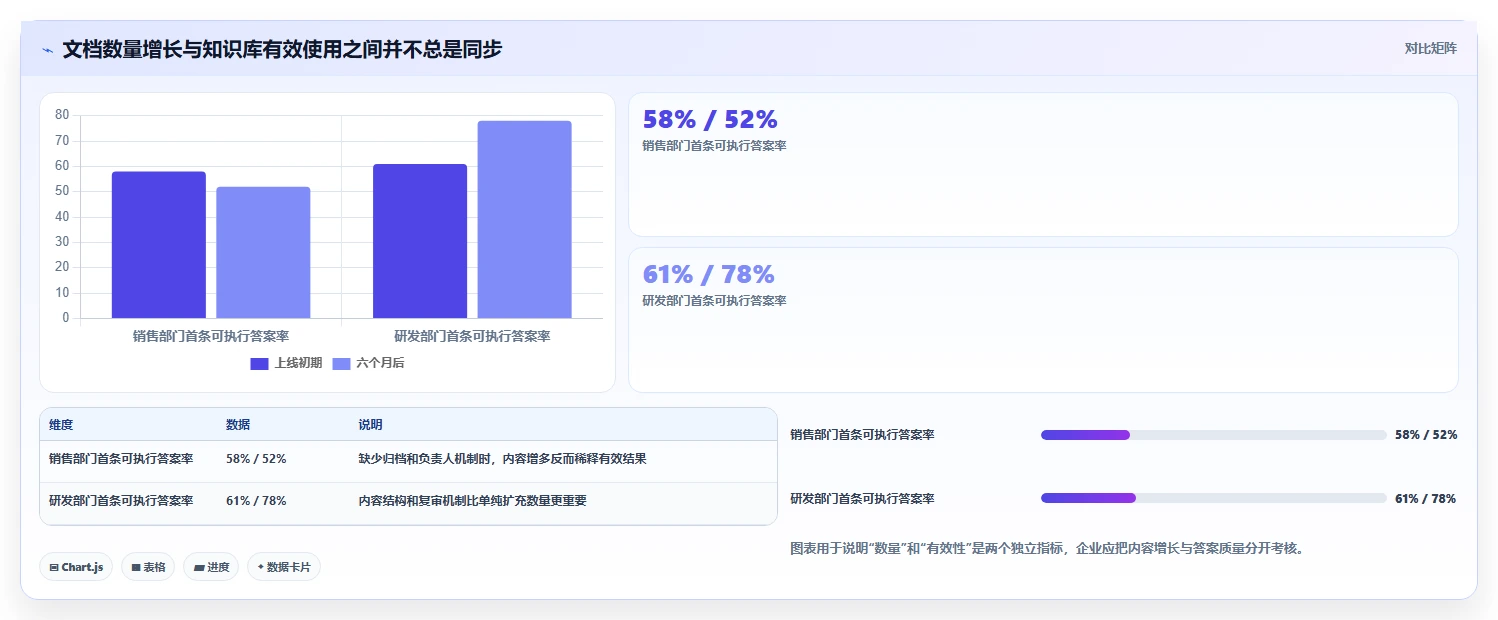1498x620 pixels.
Task: Click 销售部门首条可执行答案率 caption in the data card
Action: click(715, 146)
